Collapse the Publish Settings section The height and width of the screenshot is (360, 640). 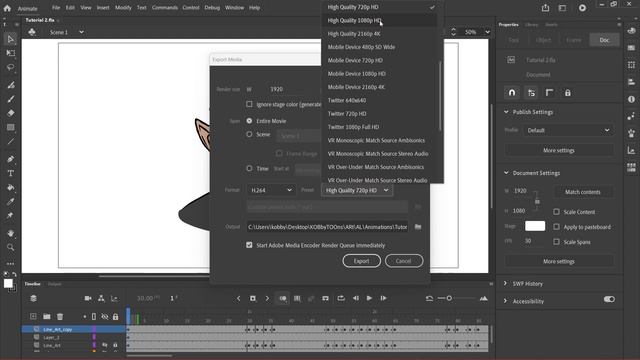point(506,112)
